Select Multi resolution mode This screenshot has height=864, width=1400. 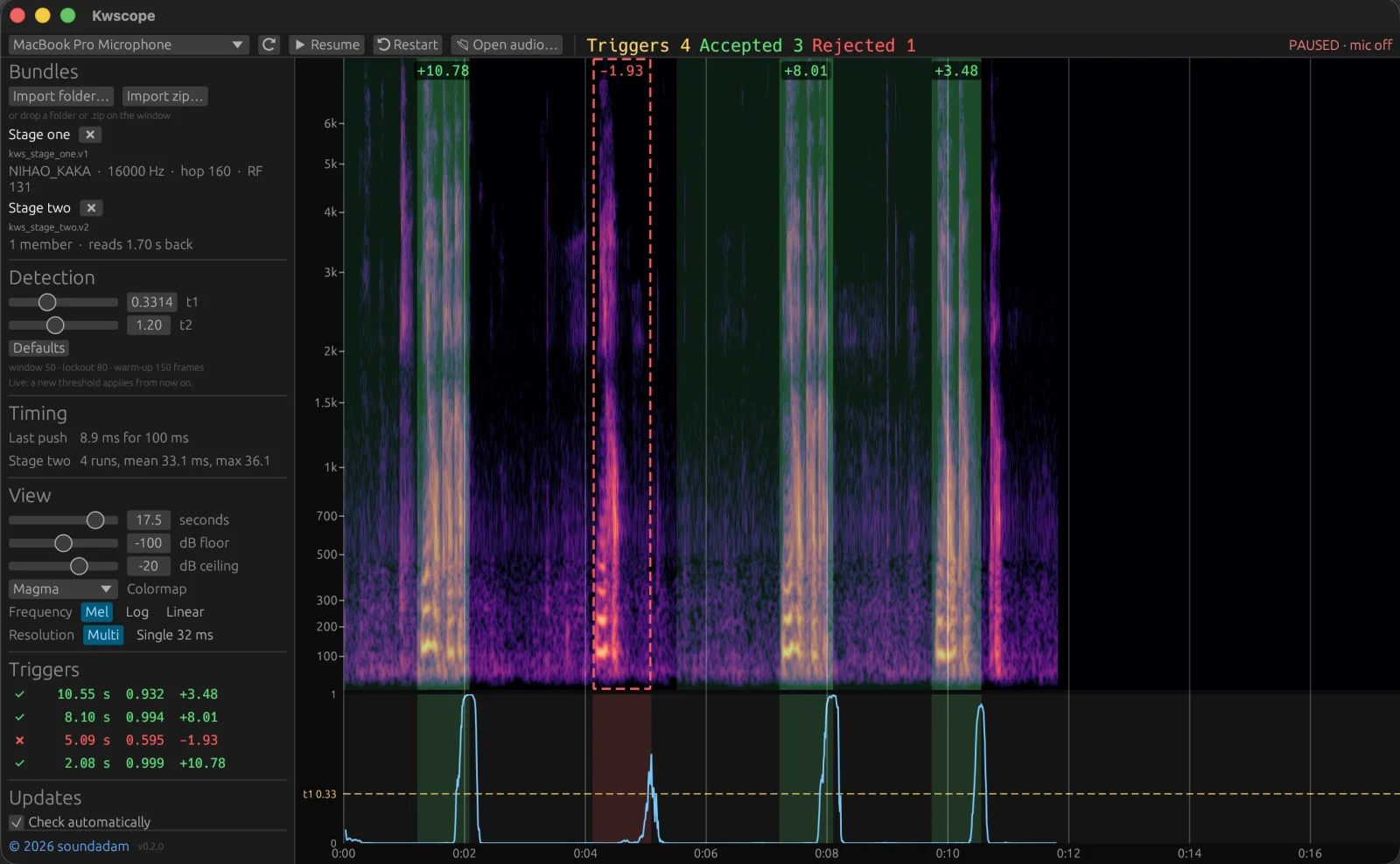point(103,635)
